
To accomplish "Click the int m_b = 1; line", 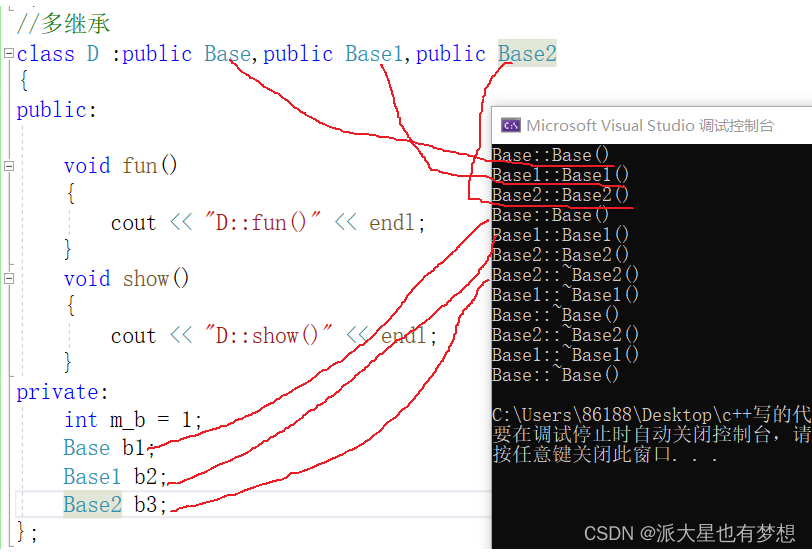I will coord(133,420).
